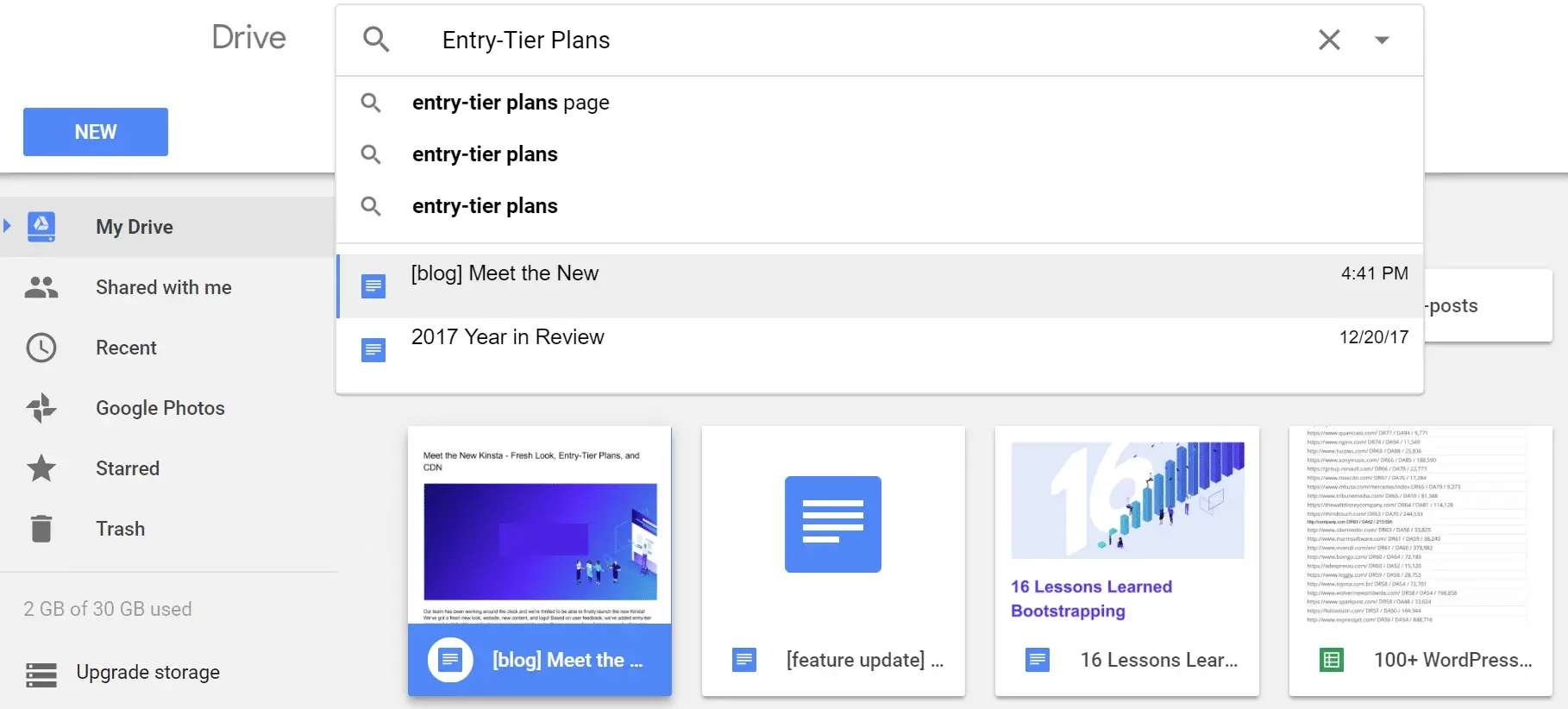Click the NEW button

[96, 132]
